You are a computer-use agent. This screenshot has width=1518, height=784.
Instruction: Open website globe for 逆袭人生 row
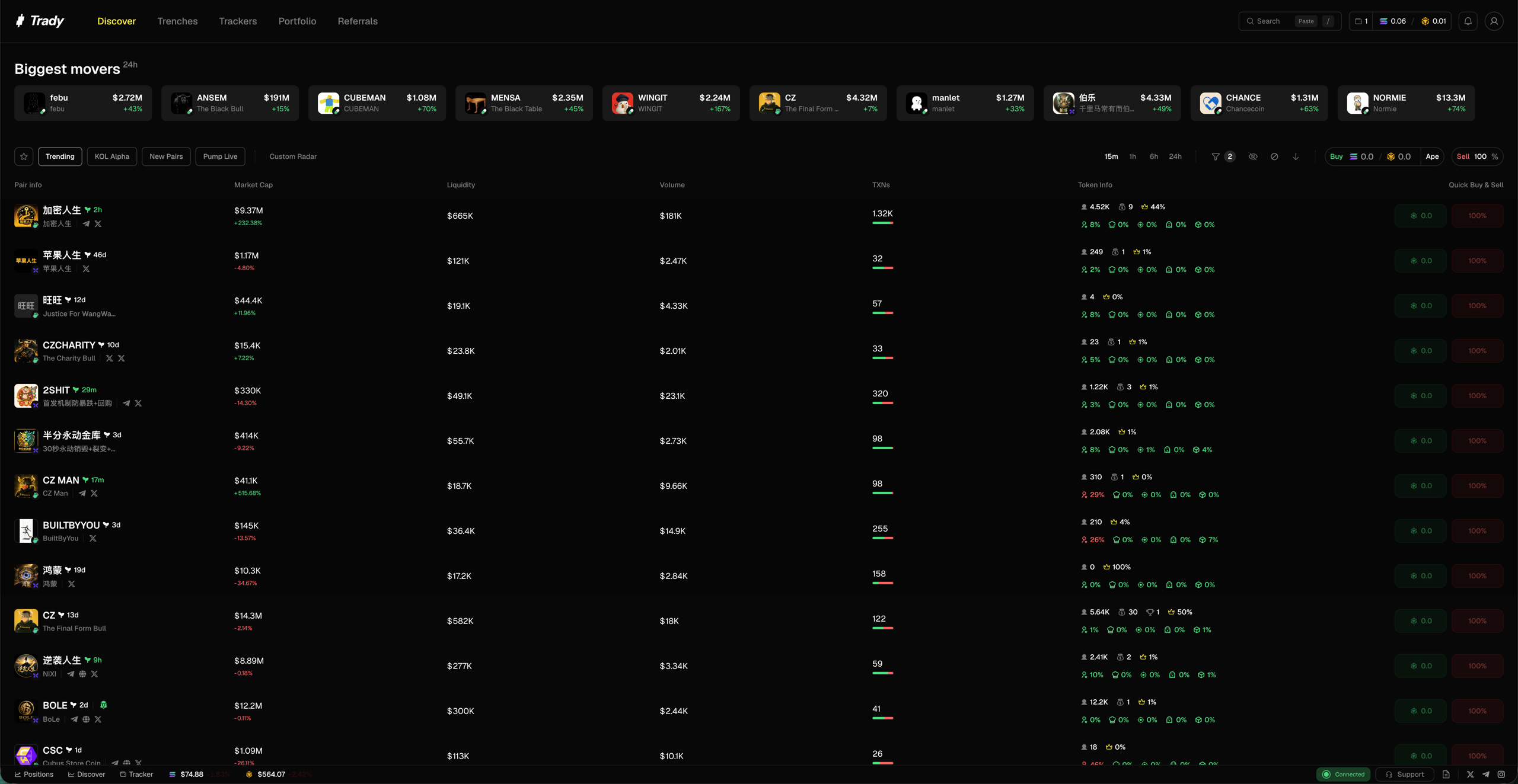(x=82, y=674)
